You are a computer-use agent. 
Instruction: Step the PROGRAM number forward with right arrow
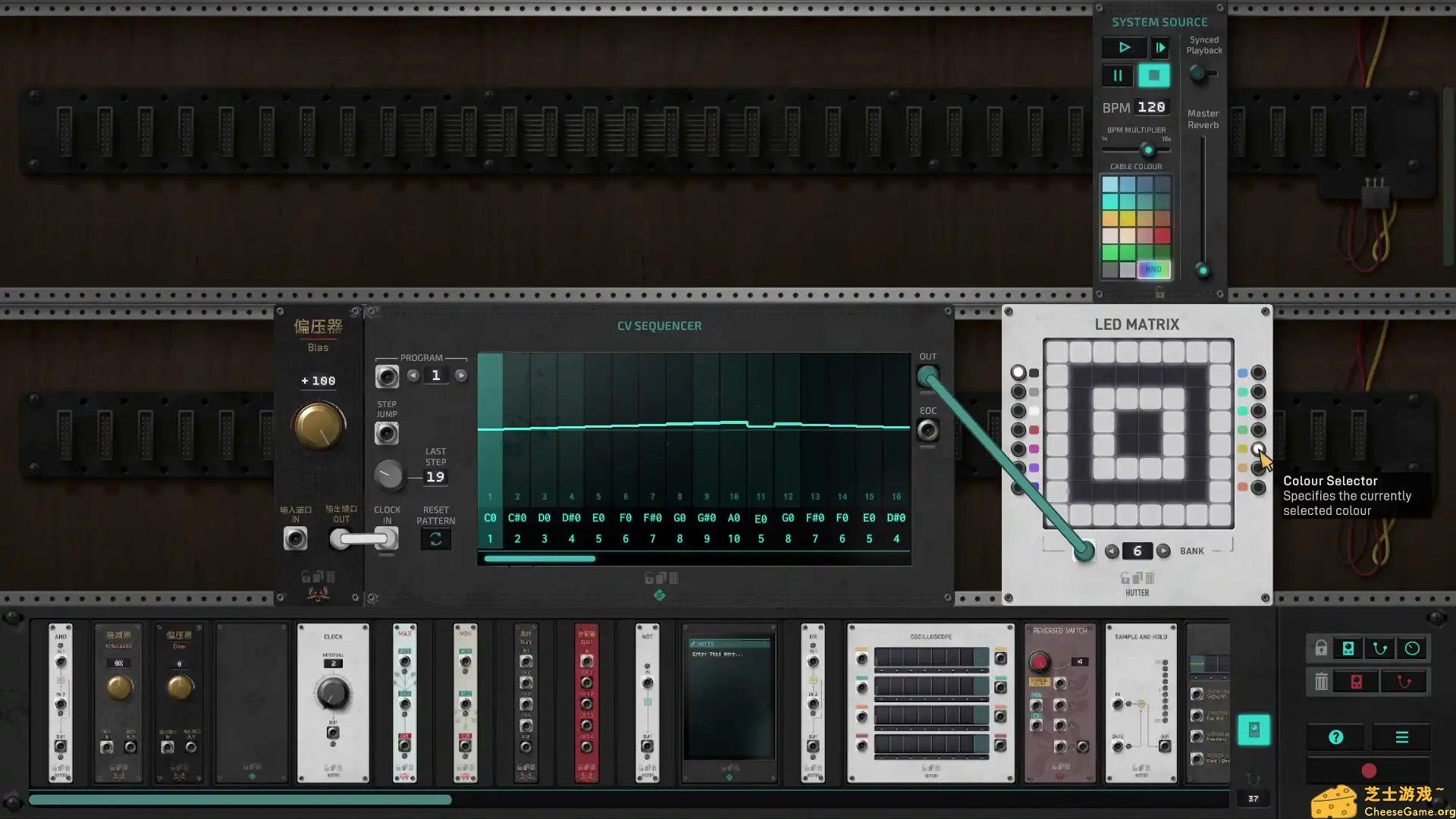point(461,375)
